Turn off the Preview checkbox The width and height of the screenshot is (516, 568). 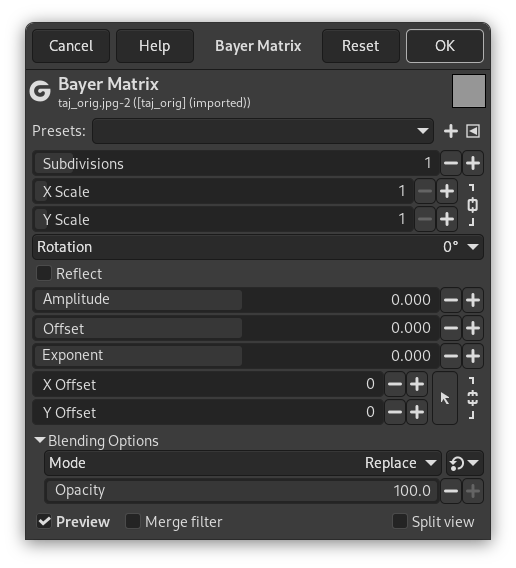44,522
